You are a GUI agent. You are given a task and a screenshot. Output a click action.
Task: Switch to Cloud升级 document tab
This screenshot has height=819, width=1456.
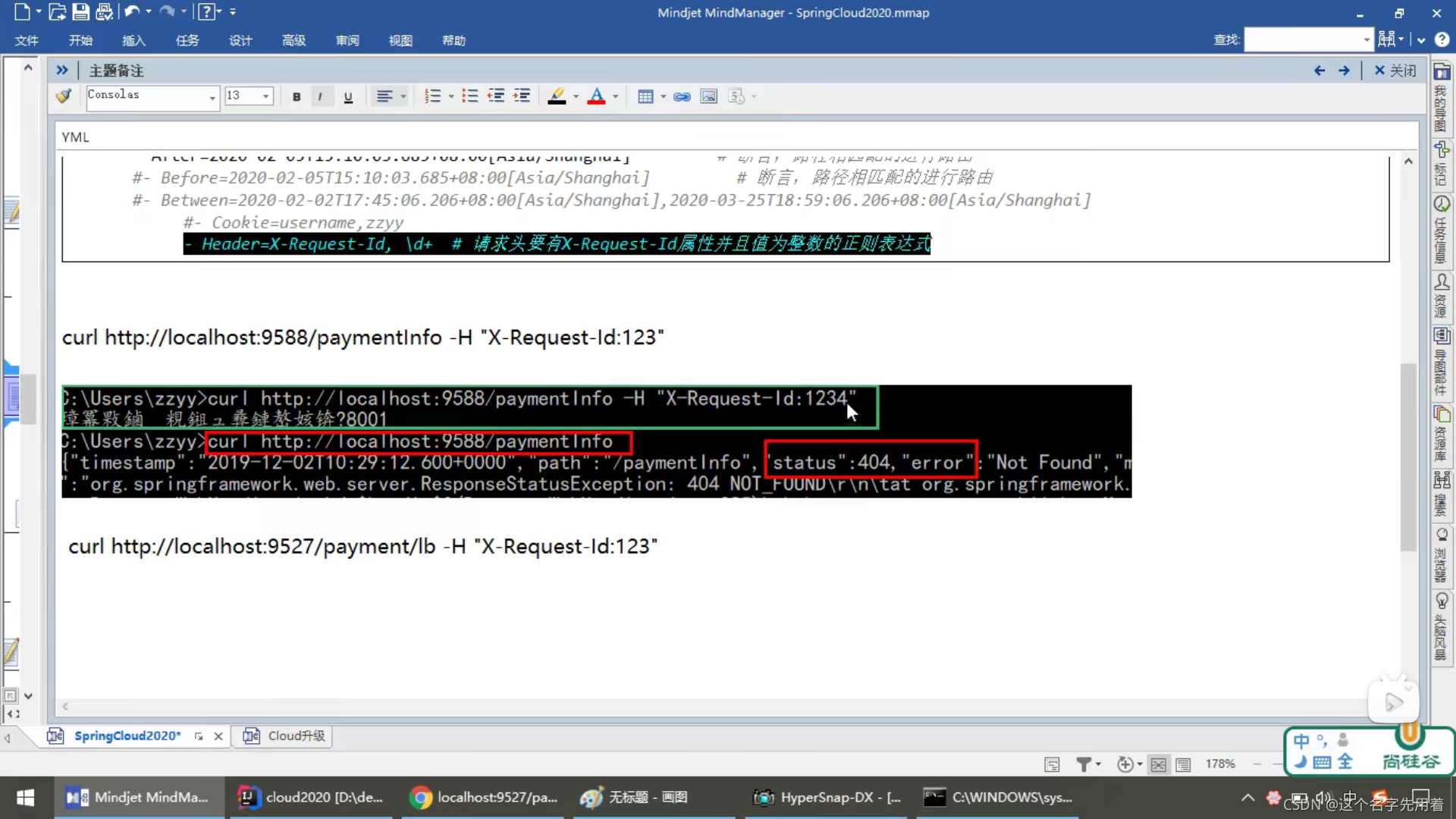point(284,736)
